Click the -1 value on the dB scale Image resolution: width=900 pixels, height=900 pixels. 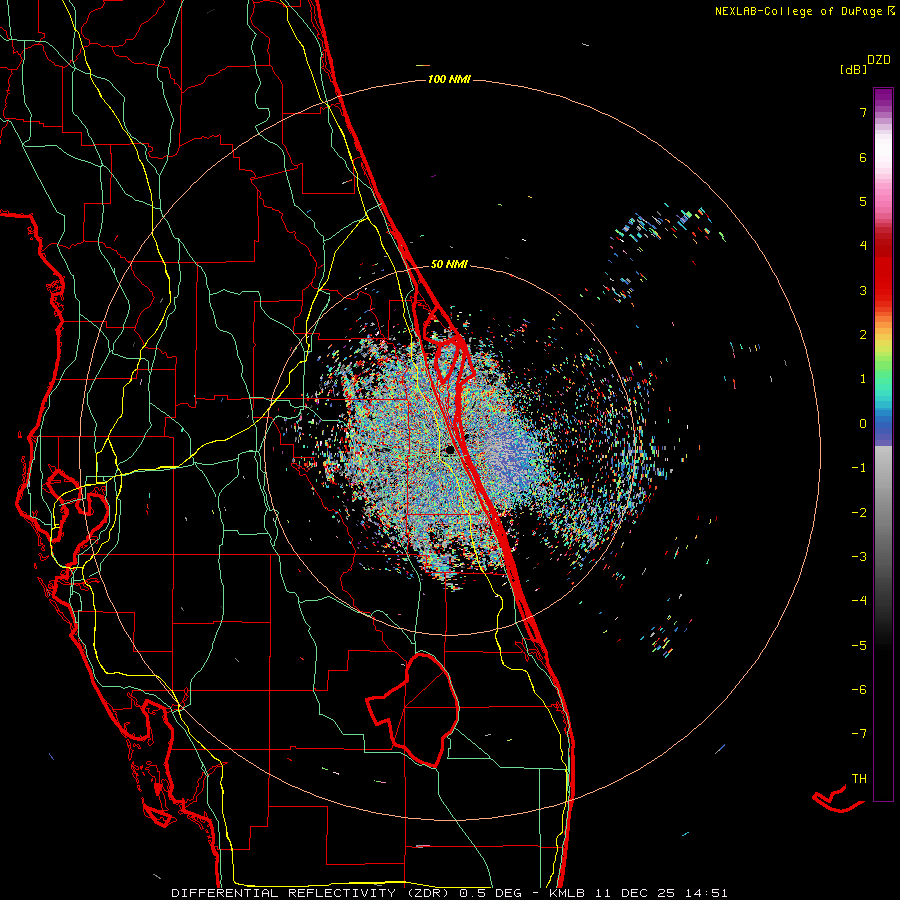[859, 468]
